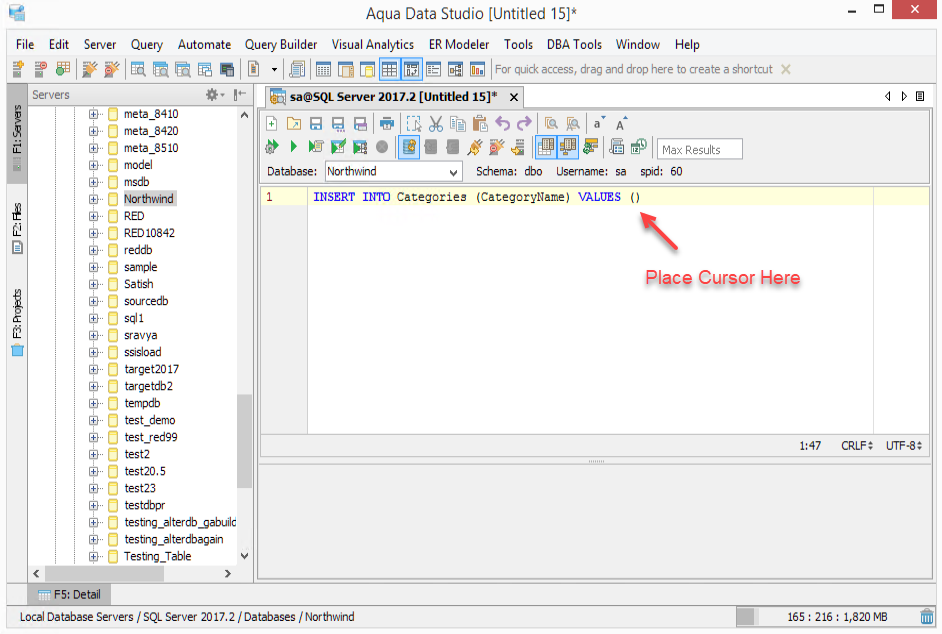Dismiss the quick access shortcut hint X

(786, 69)
